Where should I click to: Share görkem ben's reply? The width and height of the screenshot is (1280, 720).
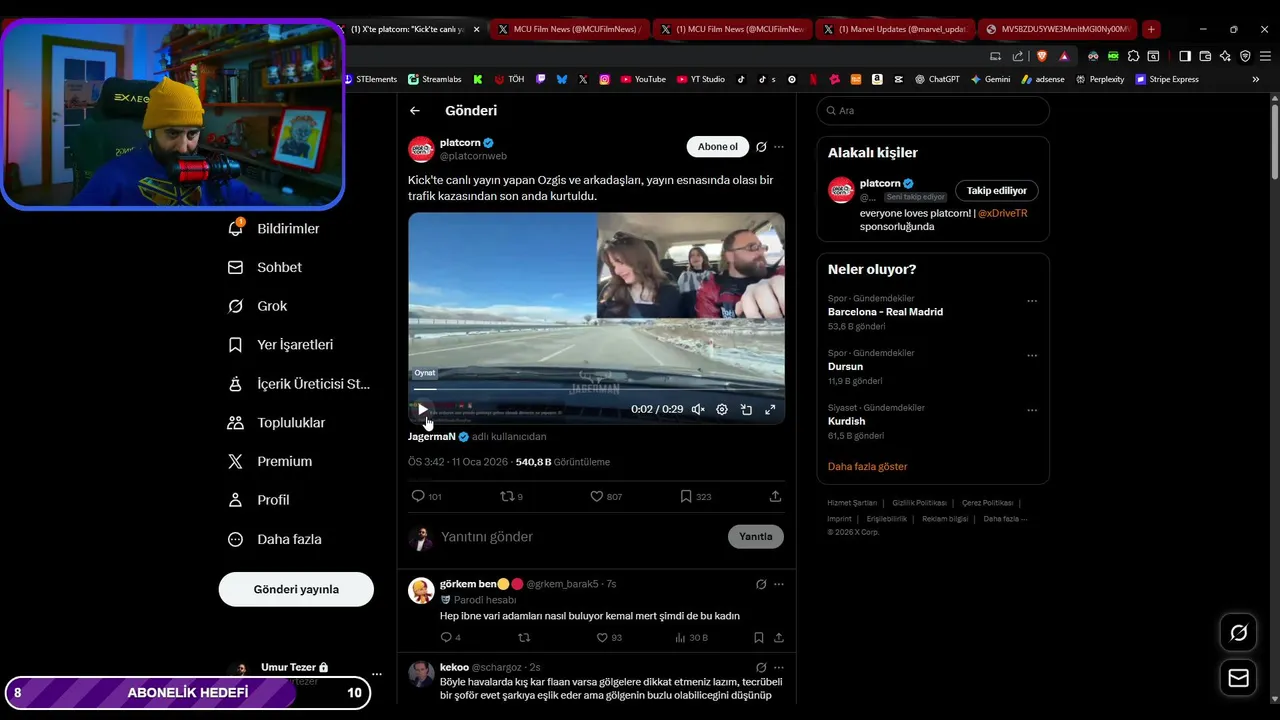(x=779, y=638)
